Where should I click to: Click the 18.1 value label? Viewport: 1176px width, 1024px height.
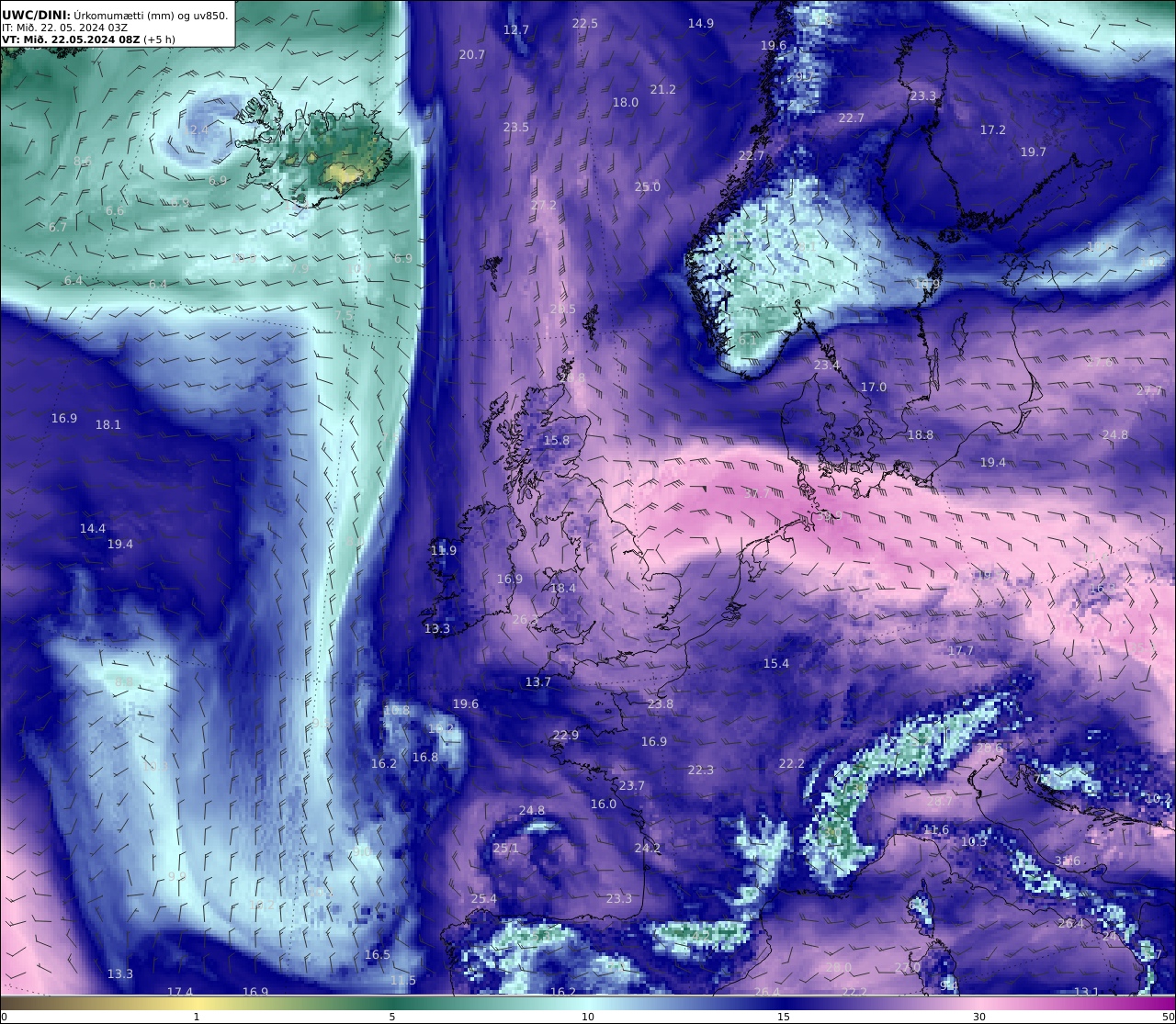click(x=108, y=425)
